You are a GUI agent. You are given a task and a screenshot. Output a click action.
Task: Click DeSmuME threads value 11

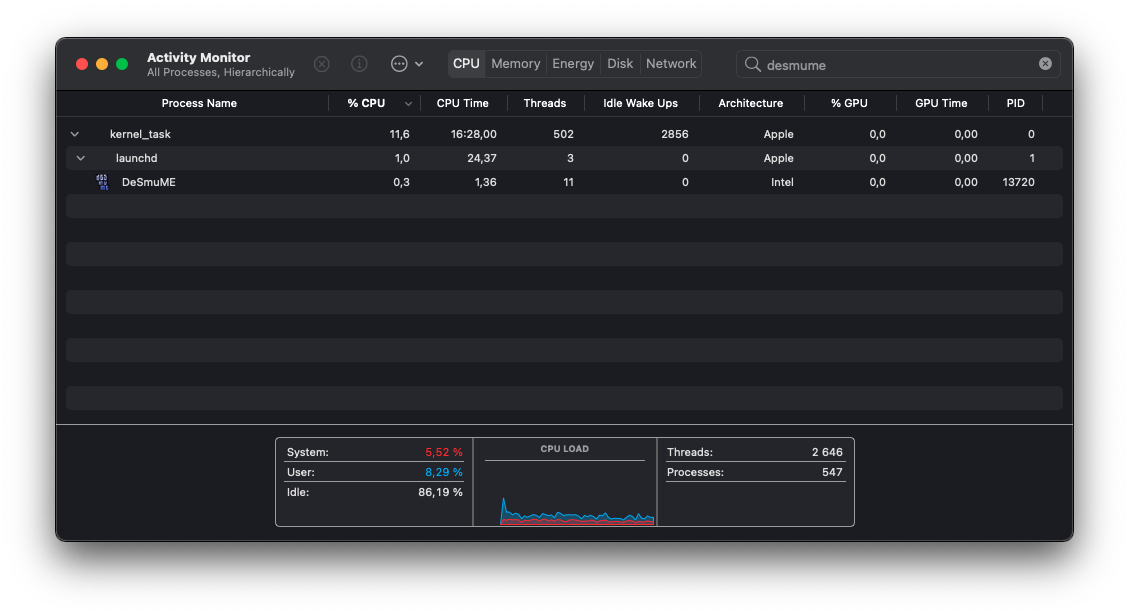[568, 182]
